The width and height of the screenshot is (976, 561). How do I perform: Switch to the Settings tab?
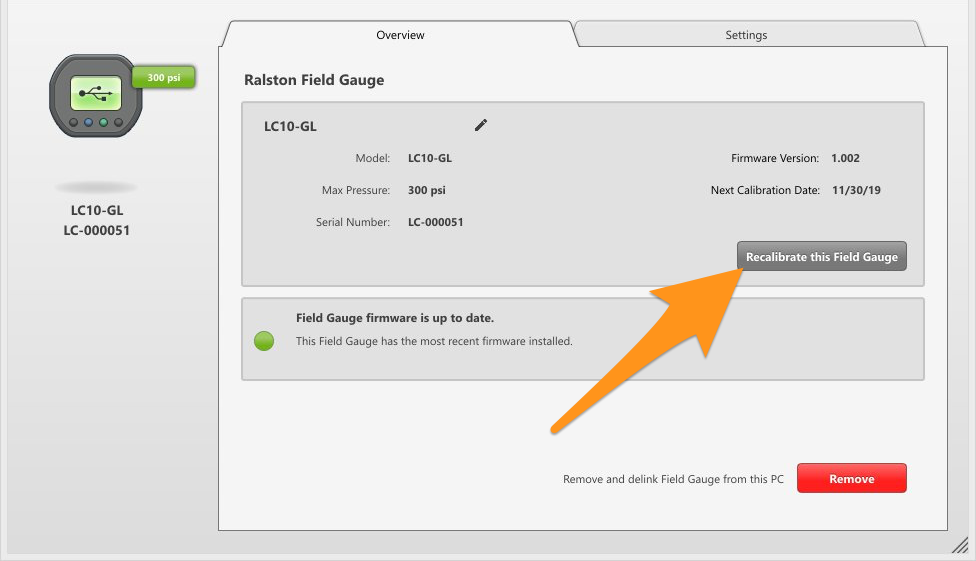coord(746,35)
